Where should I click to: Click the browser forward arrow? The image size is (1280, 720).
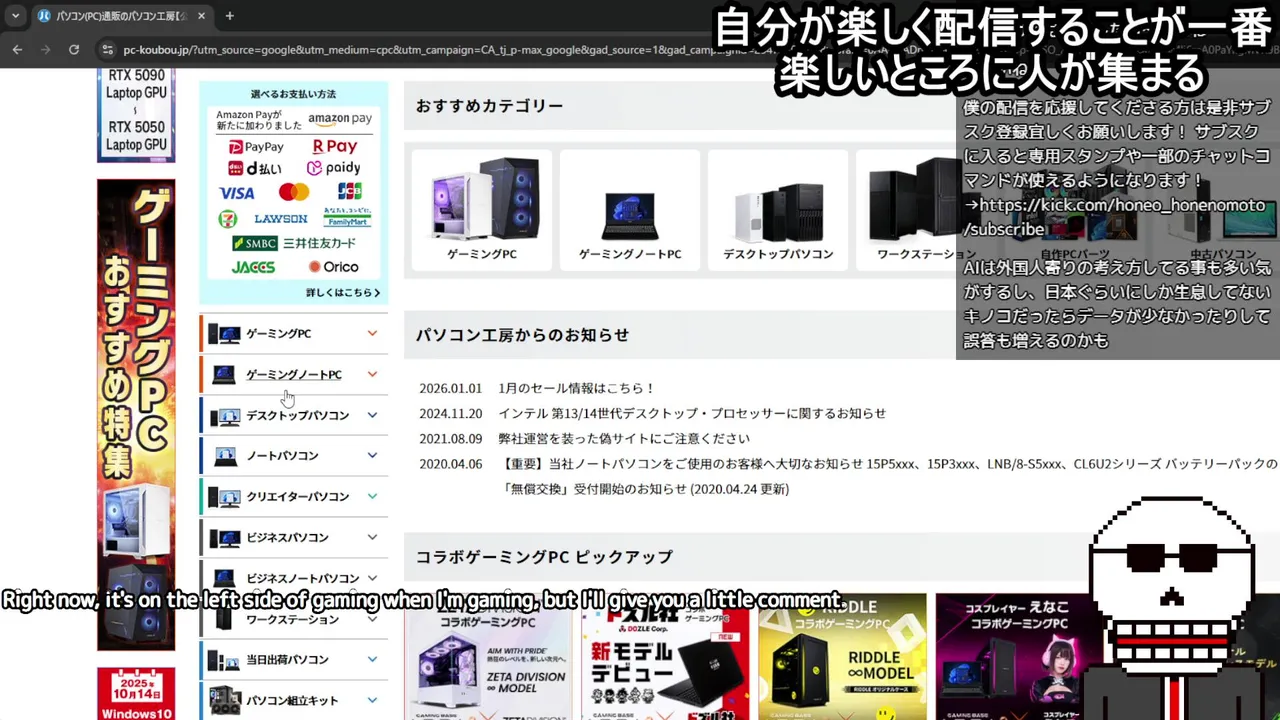tap(45, 49)
